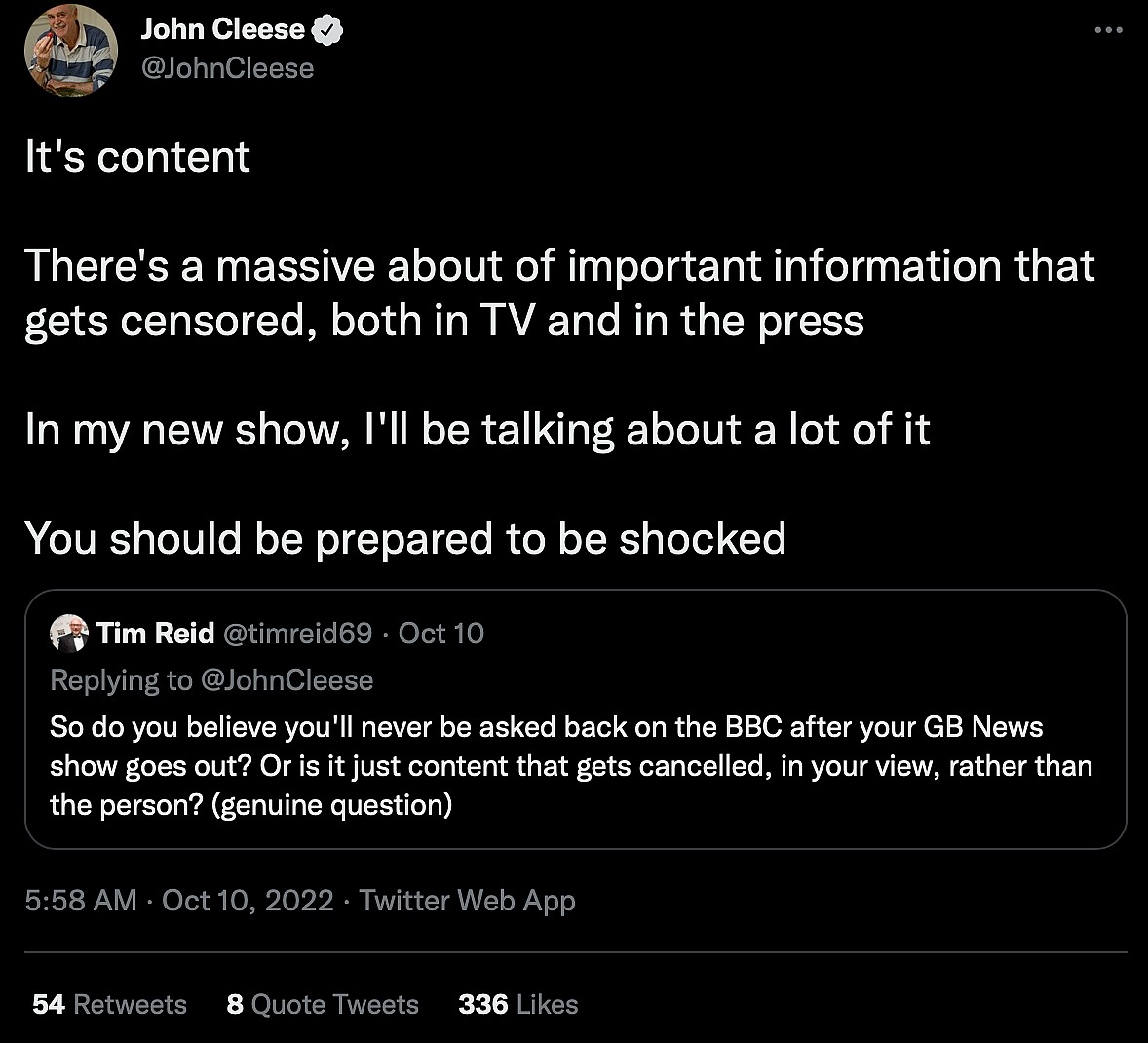Open Tim Reid's name in quoted tweet
1148x1043 pixels.
[156, 634]
